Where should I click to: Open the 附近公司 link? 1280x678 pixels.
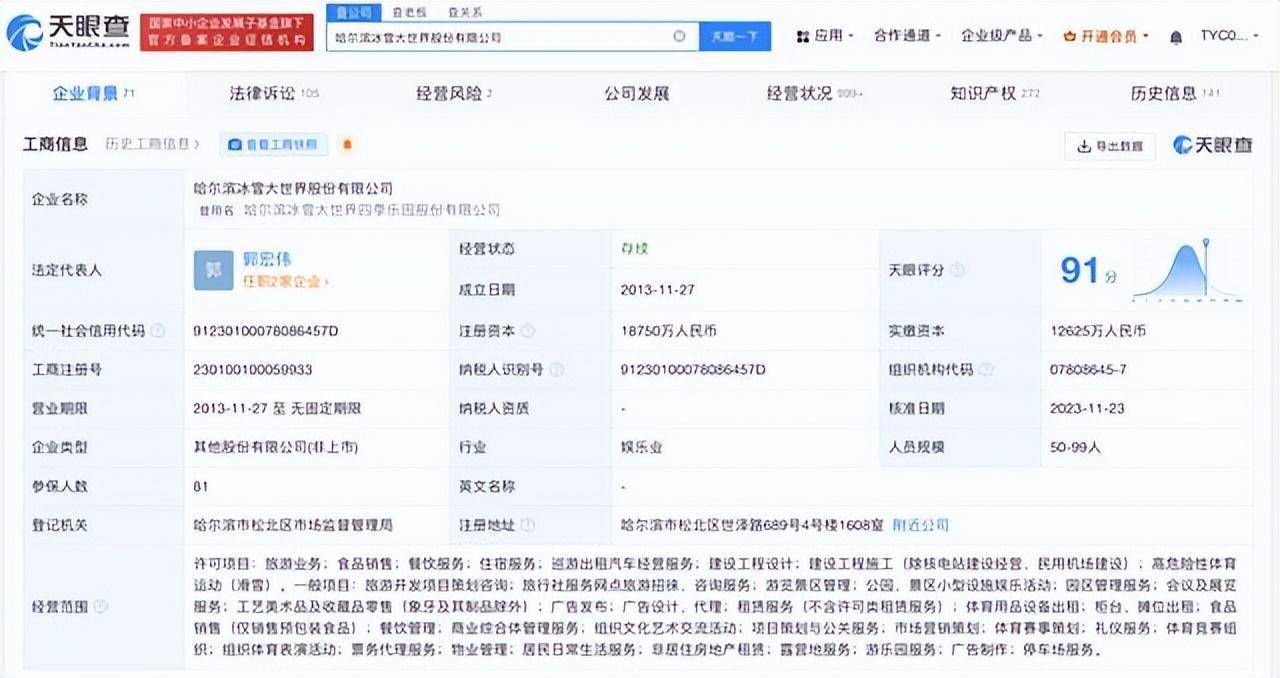[920, 524]
